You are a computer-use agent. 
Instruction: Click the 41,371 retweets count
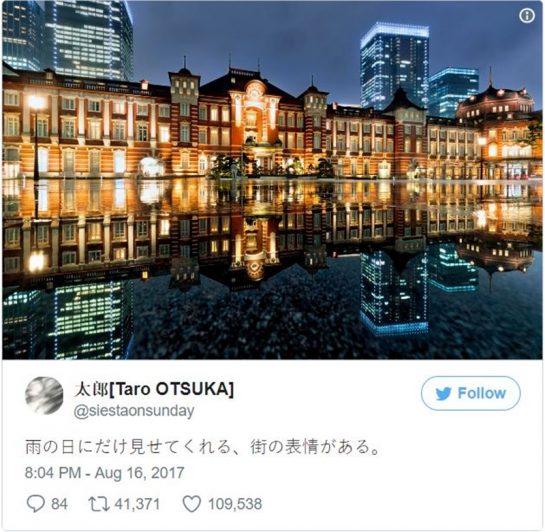137,504
